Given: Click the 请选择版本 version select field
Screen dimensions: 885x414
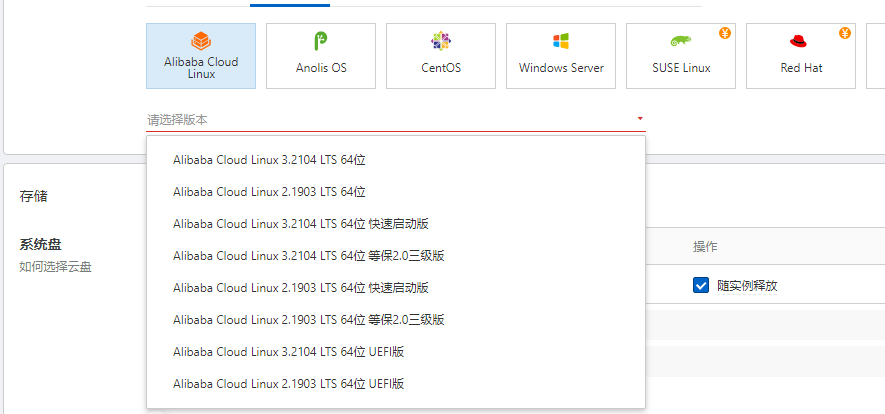Looking at the screenshot, I should click(390, 119).
